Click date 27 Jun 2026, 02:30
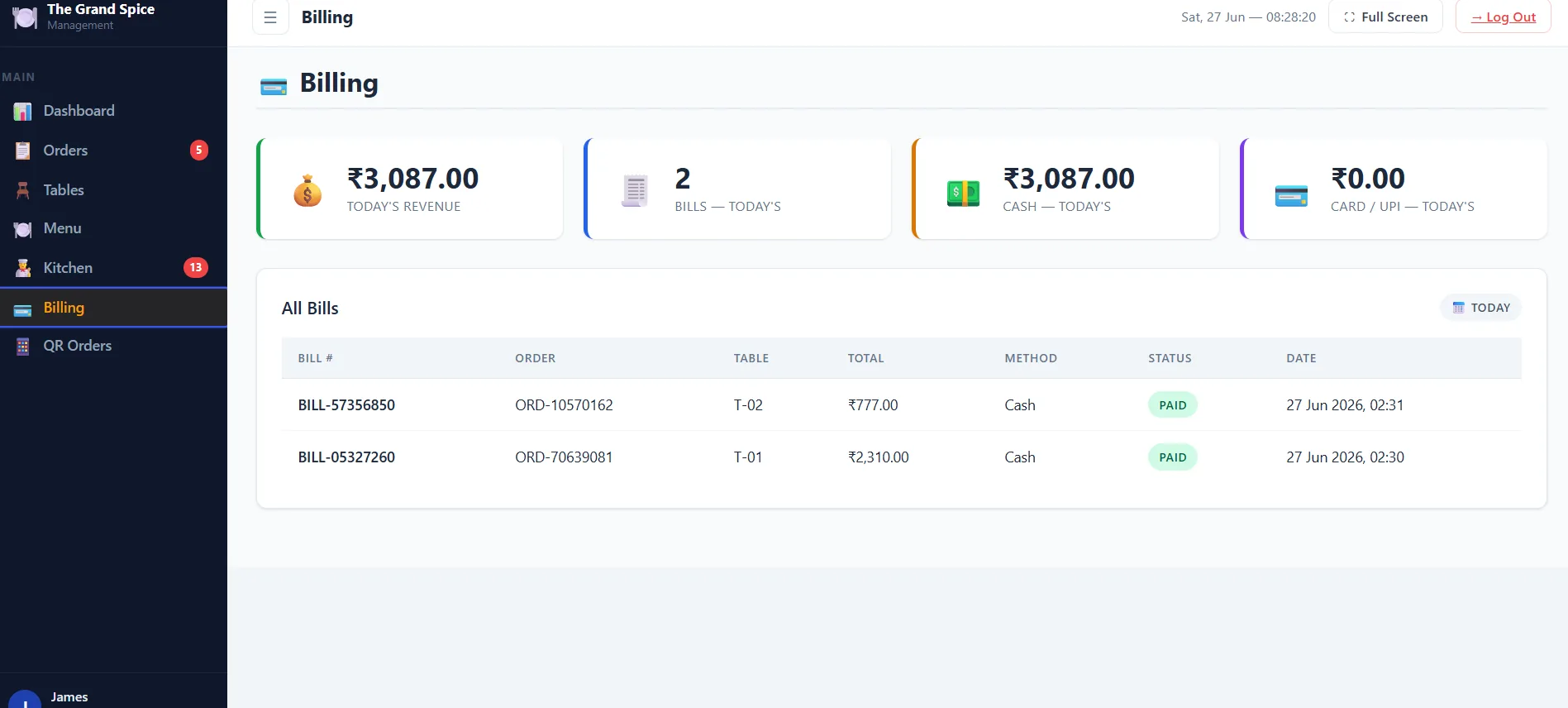The width and height of the screenshot is (1568, 708). 1345,457
